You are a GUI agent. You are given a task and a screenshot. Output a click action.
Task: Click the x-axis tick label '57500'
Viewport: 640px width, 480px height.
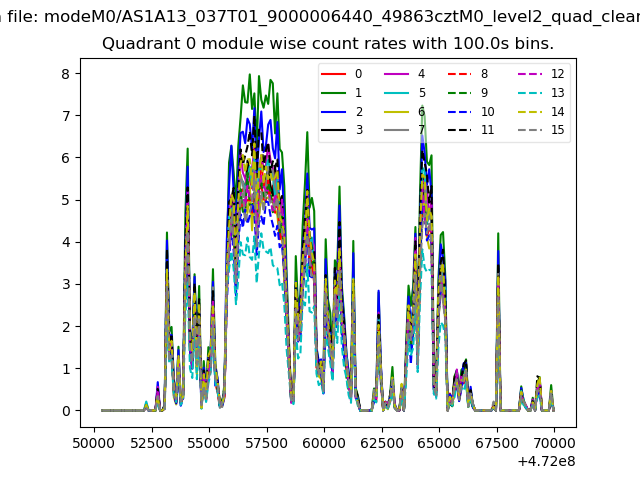pos(267,443)
